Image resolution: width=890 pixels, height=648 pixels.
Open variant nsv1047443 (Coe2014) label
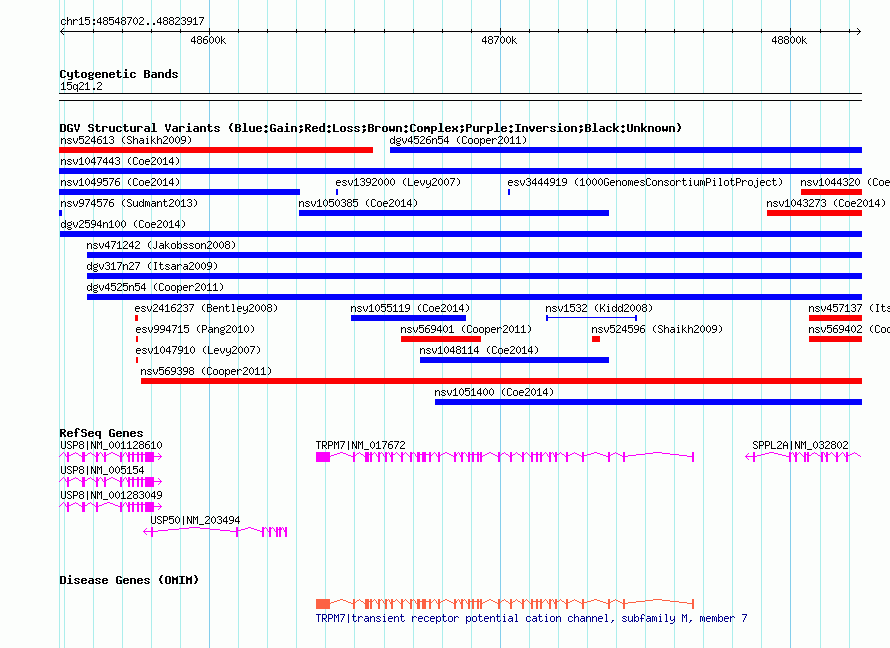120,161
